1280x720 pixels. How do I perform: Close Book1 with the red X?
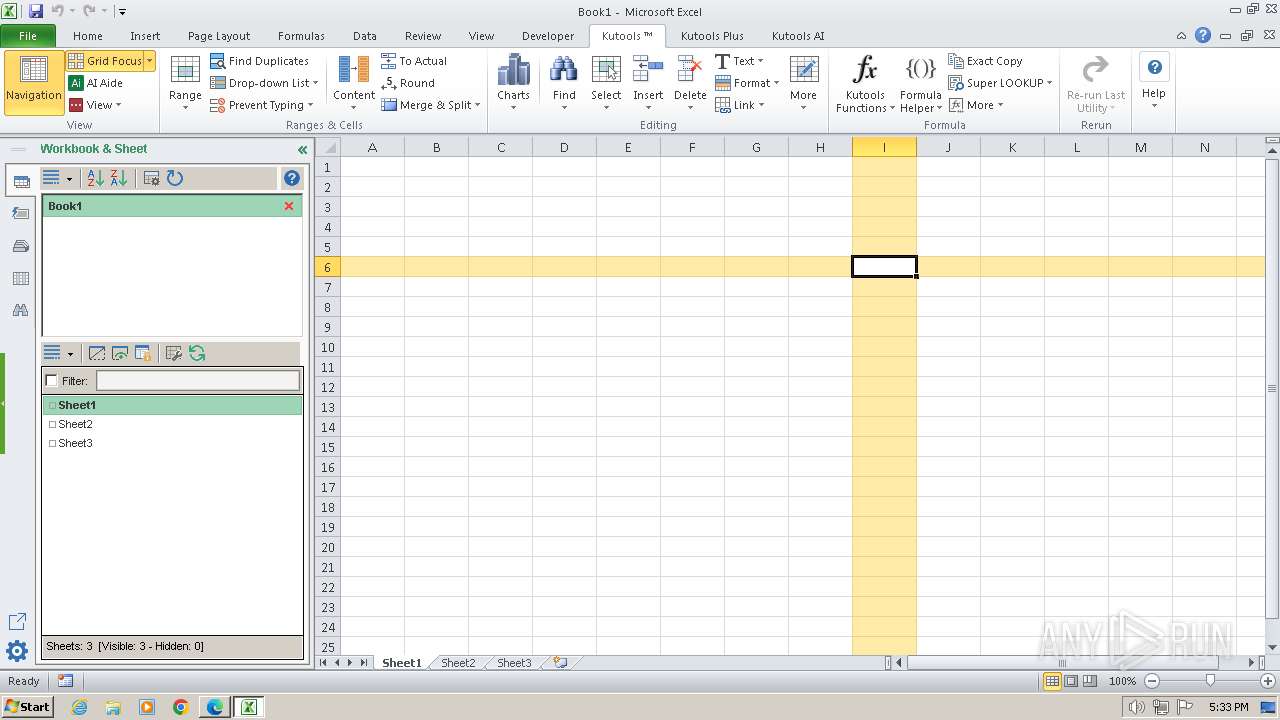[x=289, y=206]
